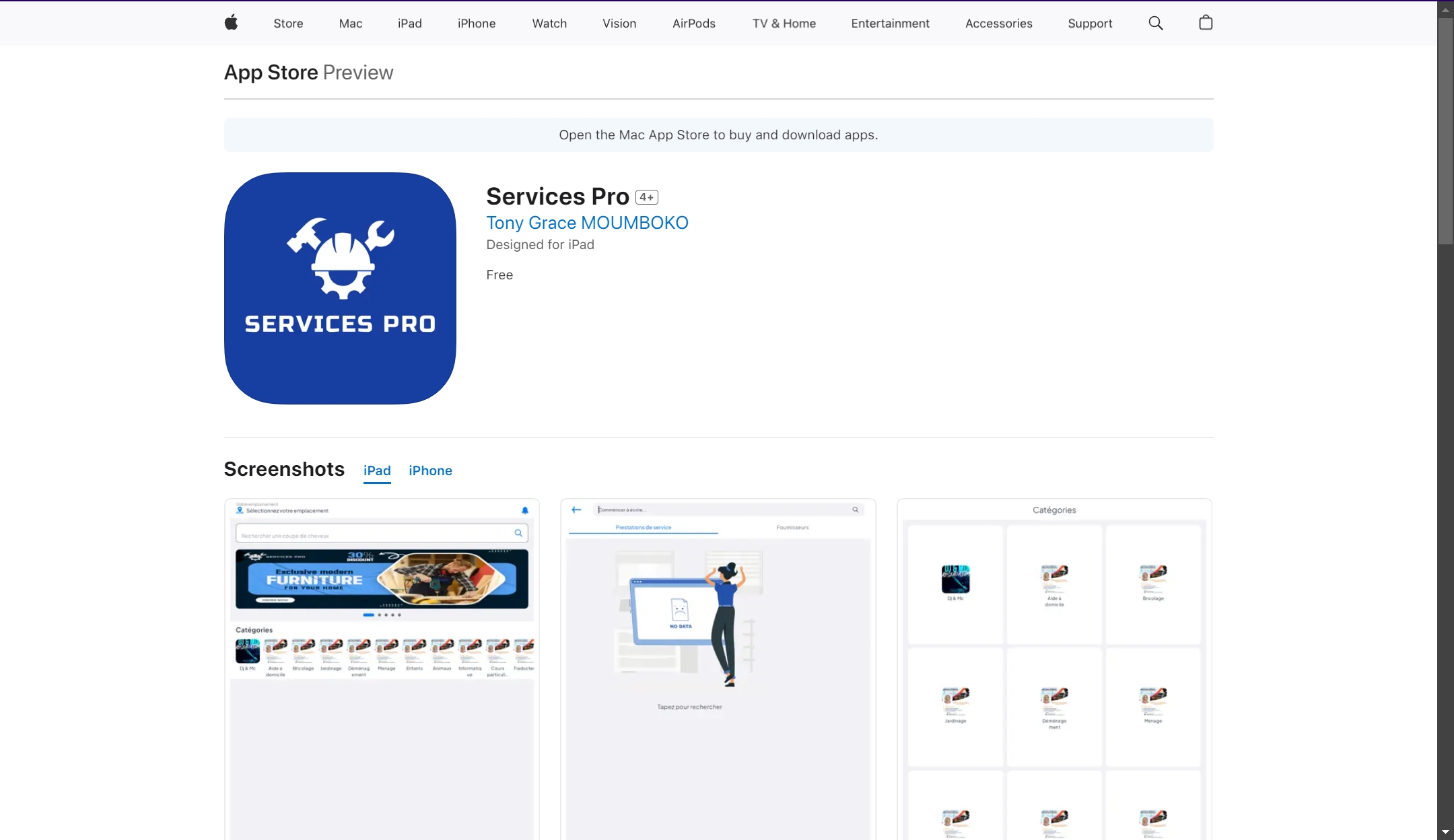Go to the Support menu item
The height and width of the screenshot is (840, 1454).
pos(1090,24)
